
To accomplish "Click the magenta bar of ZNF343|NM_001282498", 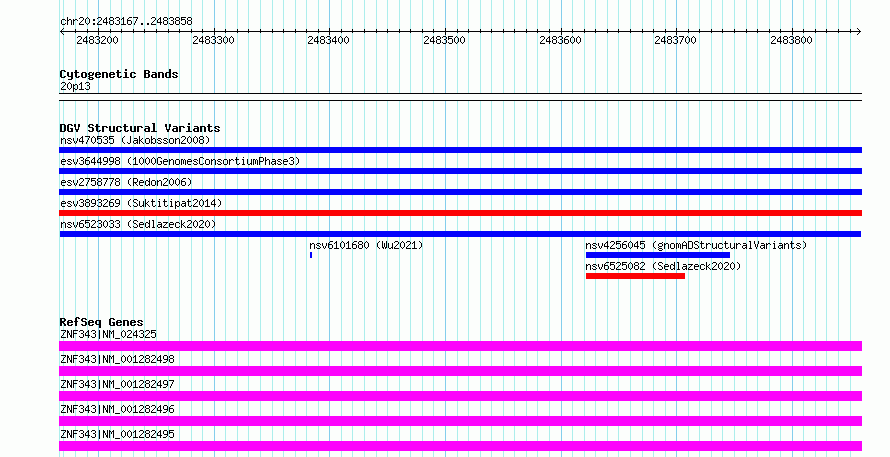I will [460, 371].
